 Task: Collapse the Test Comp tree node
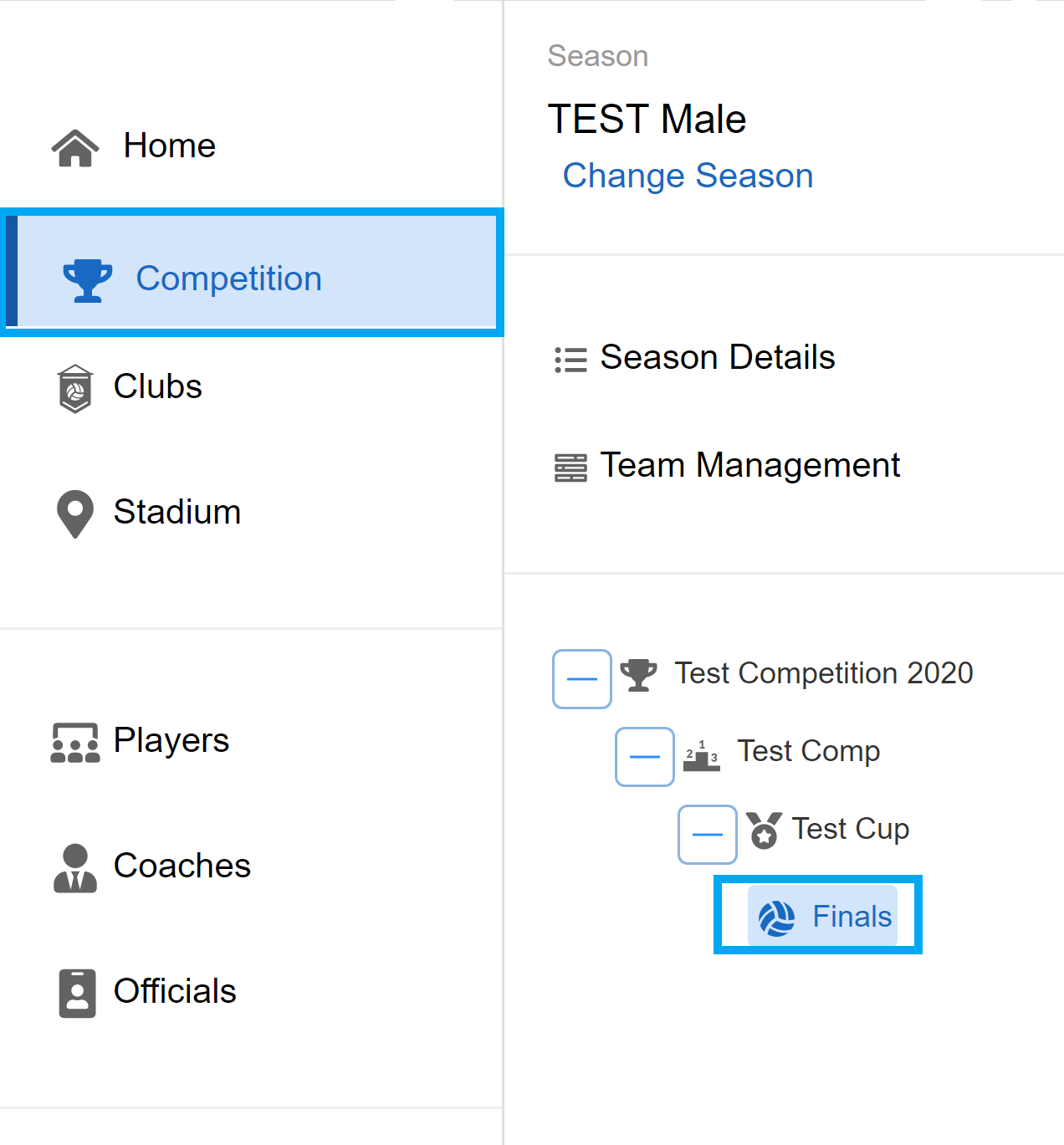(645, 756)
